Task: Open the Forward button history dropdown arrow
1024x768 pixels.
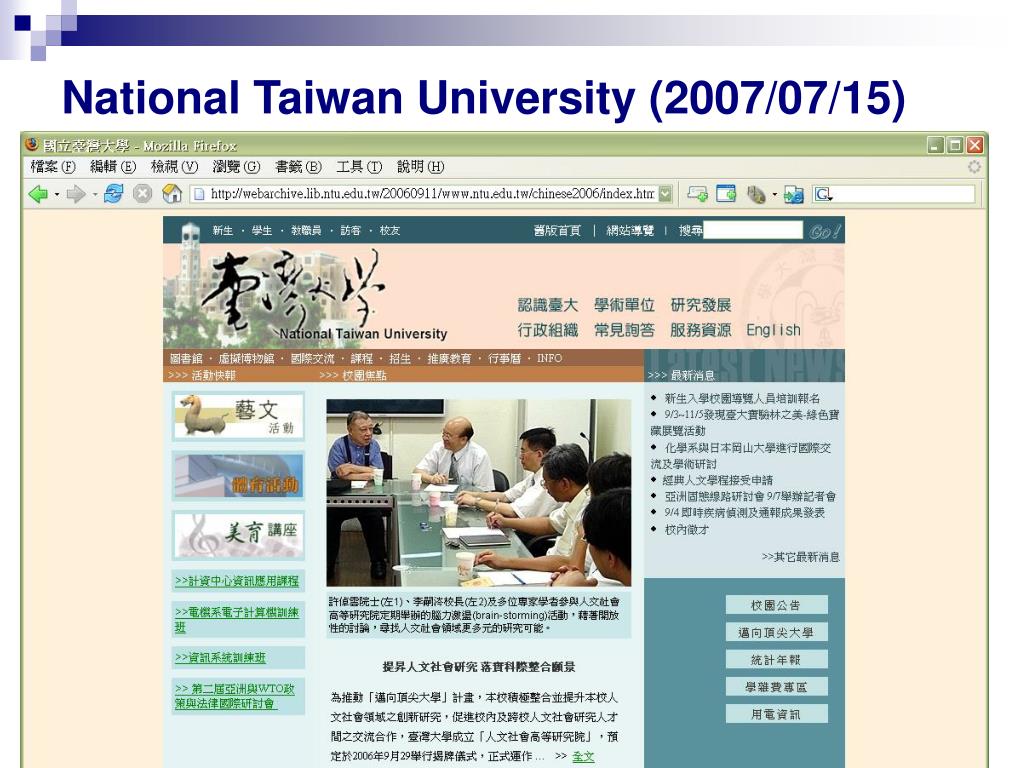Action: pos(95,195)
